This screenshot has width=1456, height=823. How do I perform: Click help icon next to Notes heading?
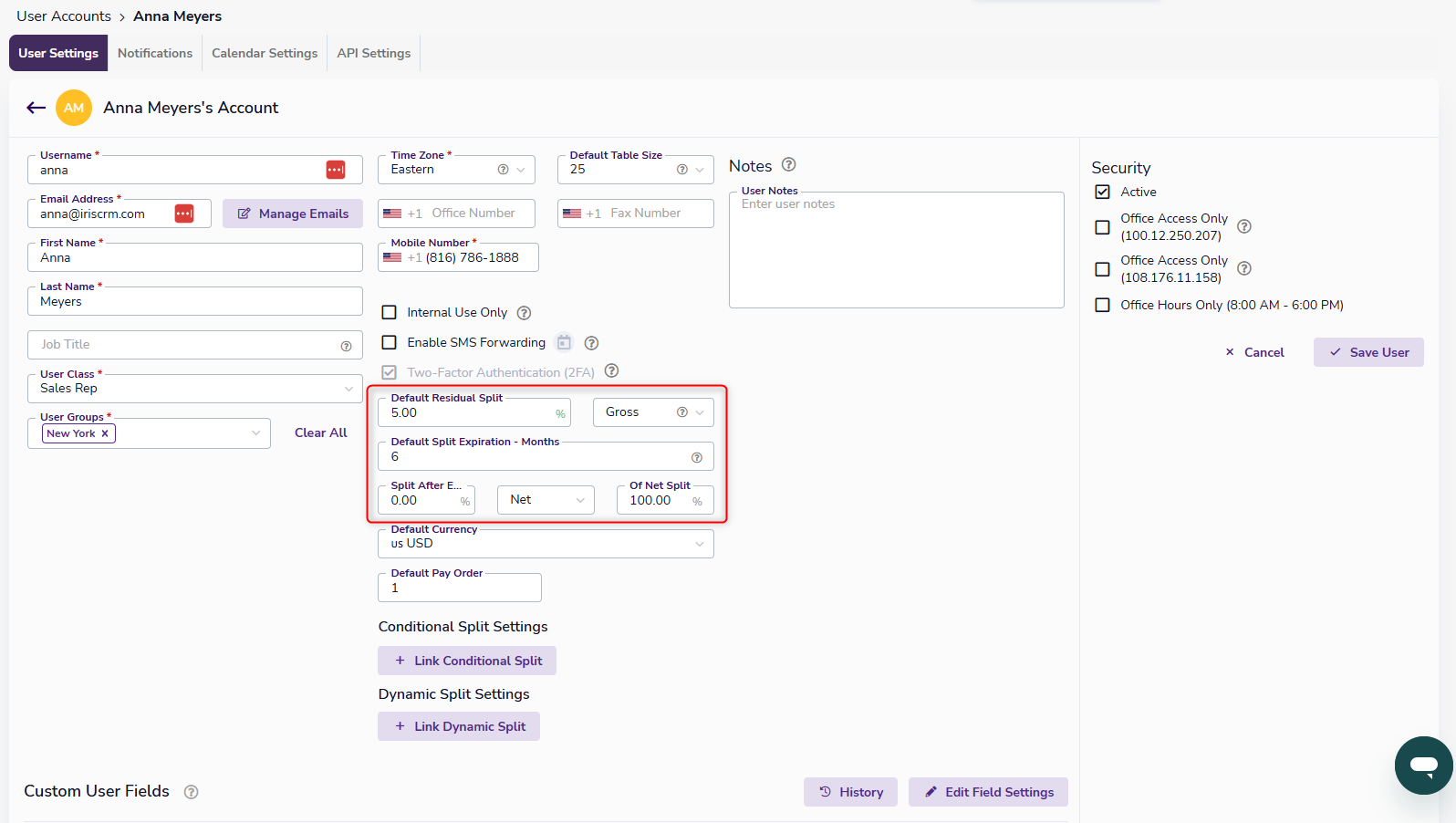point(789,164)
